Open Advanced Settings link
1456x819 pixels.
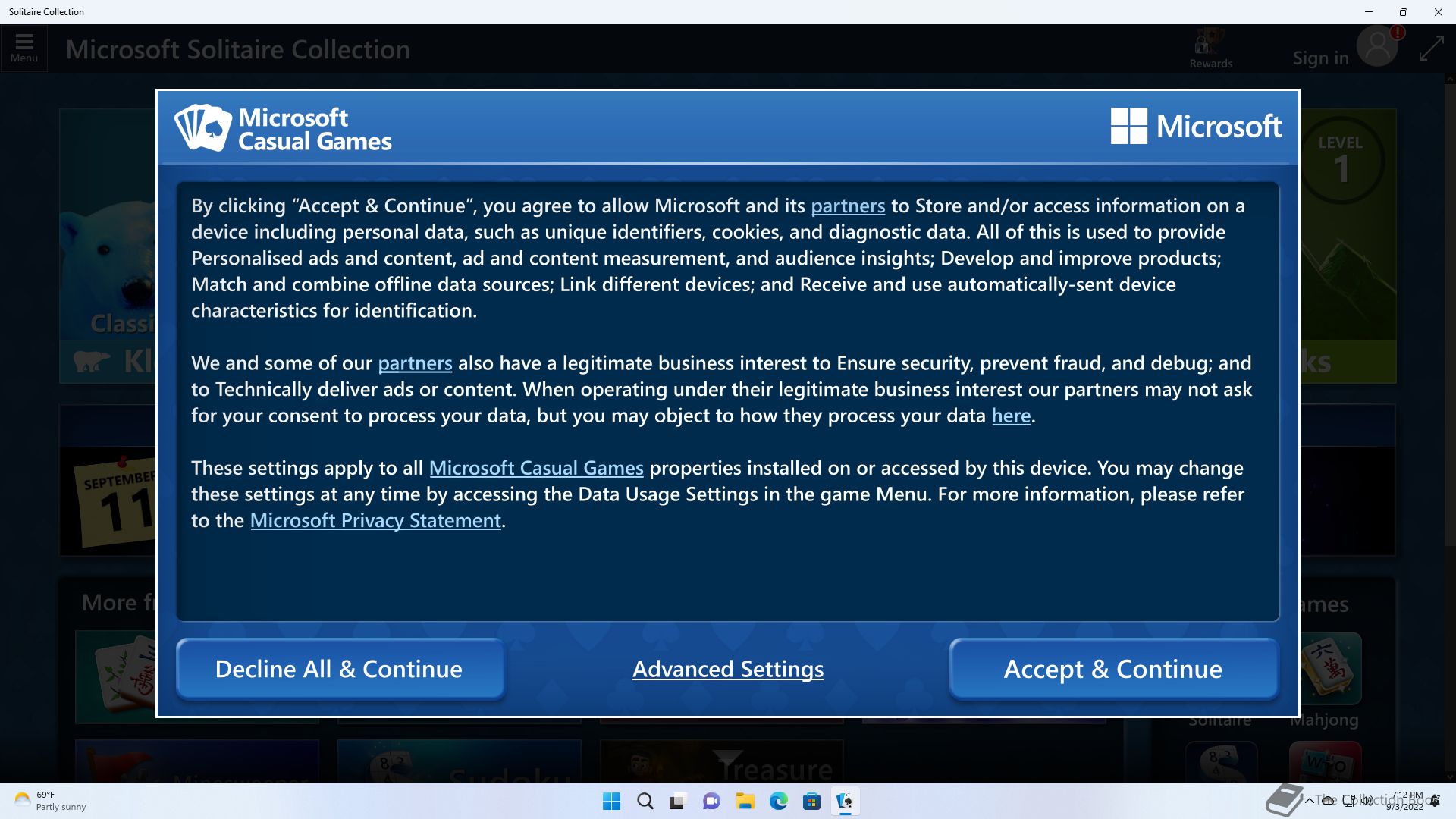tap(727, 669)
